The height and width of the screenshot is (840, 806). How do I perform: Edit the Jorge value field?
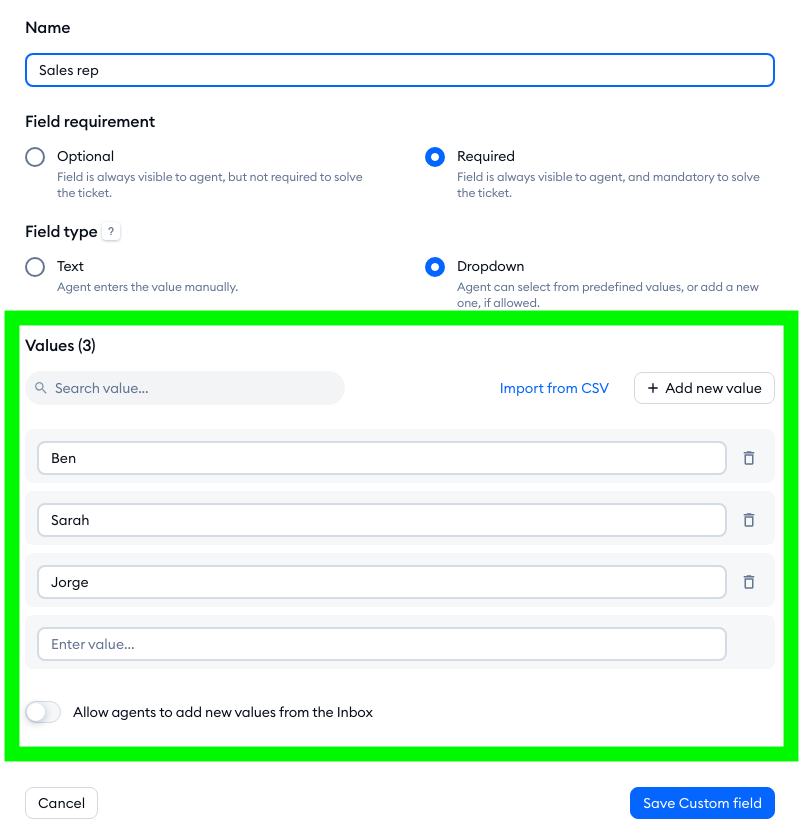[381, 582]
